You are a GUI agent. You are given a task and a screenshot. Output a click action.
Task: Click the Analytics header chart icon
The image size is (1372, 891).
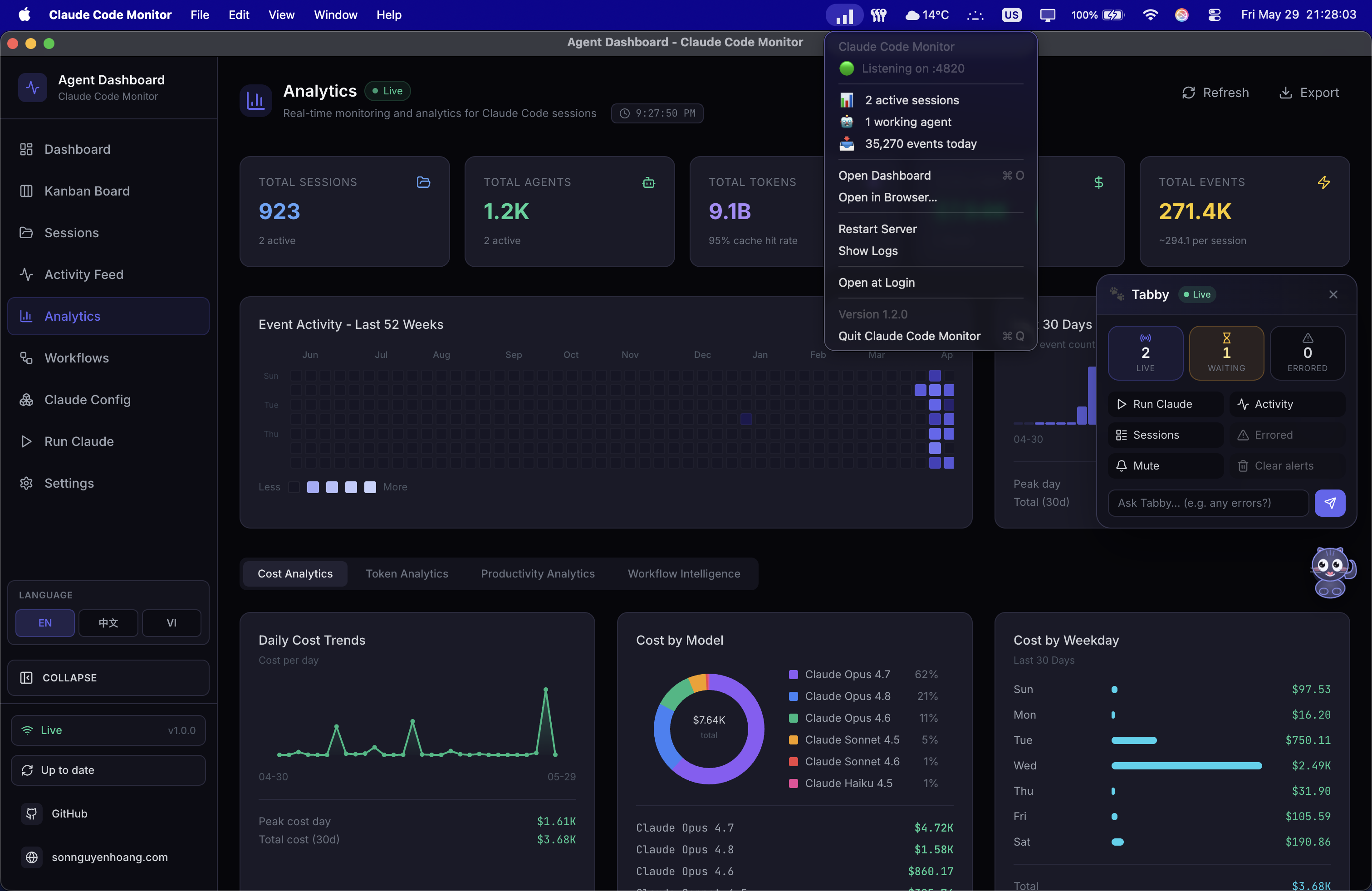(x=255, y=101)
